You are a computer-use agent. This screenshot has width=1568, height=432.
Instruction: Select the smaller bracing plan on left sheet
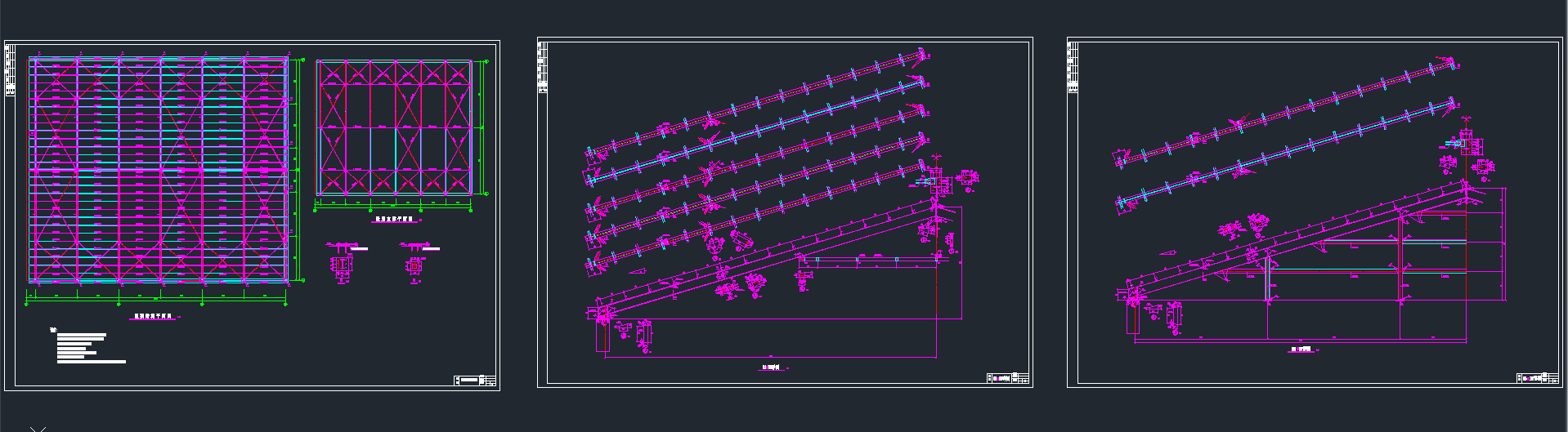coord(395,127)
